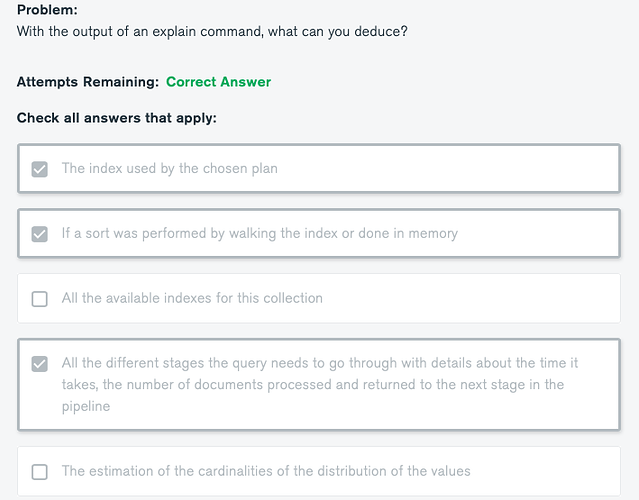Click the "Problem:" heading
The image size is (639, 500).
(45, 10)
